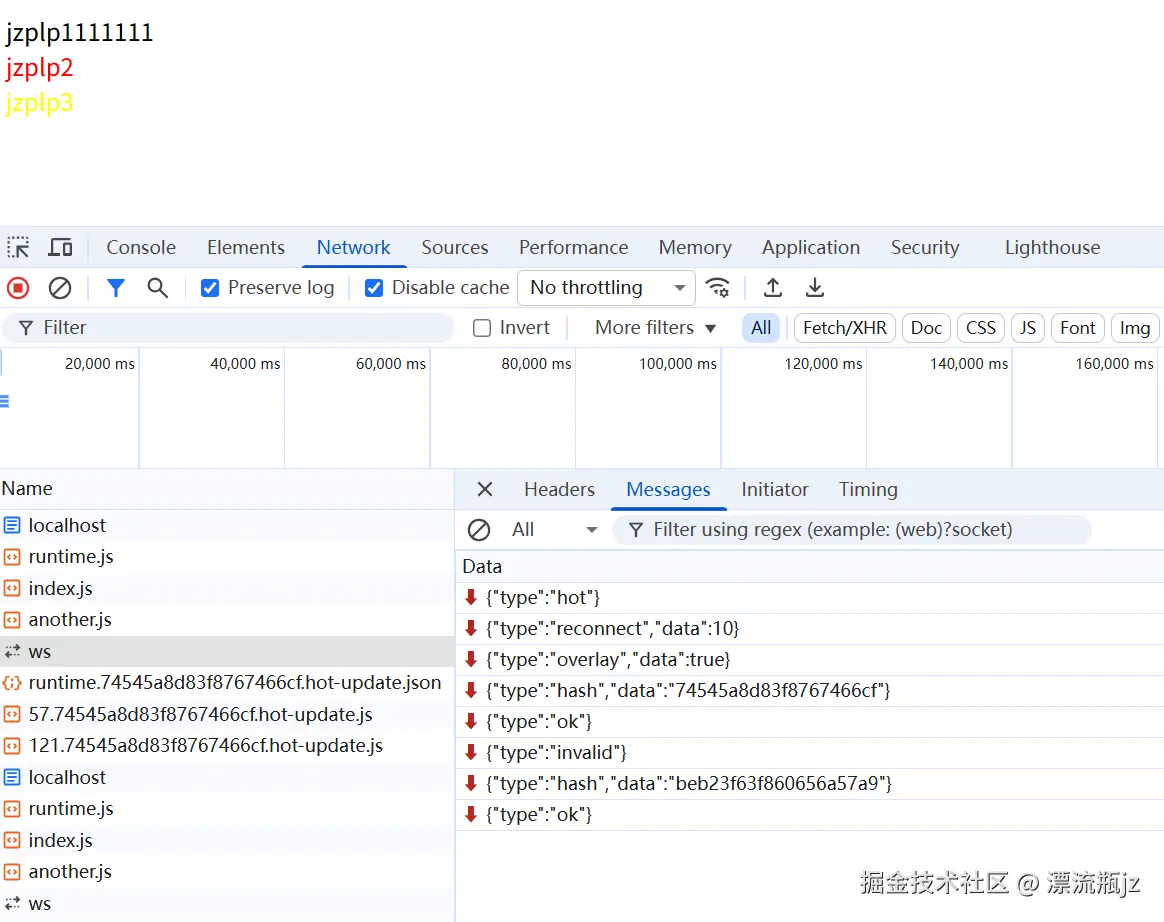The width and height of the screenshot is (1164, 922).
Task: Show the Headers tab
Action: click(559, 489)
